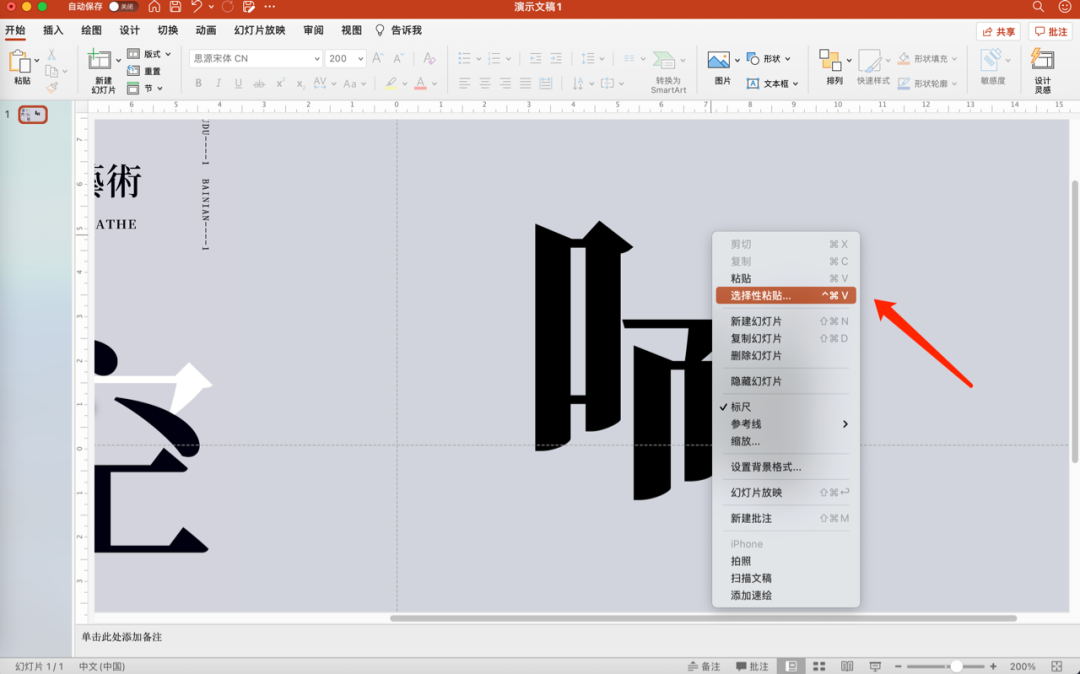Open the Design Ideas (设计灵感) tool
Viewport: 1080px width, 674px height.
tap(1042, 61)
